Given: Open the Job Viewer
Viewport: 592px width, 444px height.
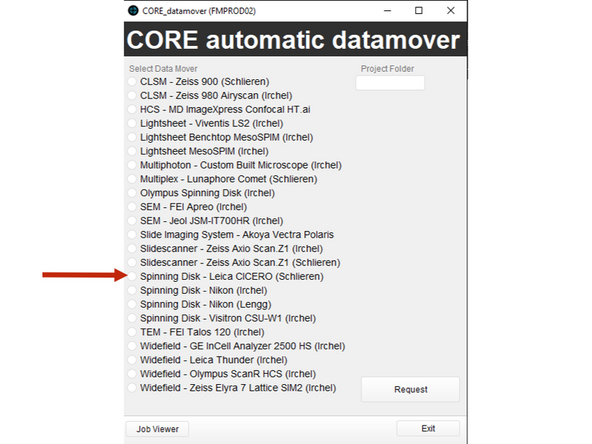Looking at the screenshot, I should pyautogui.click(x=157, y=429).
